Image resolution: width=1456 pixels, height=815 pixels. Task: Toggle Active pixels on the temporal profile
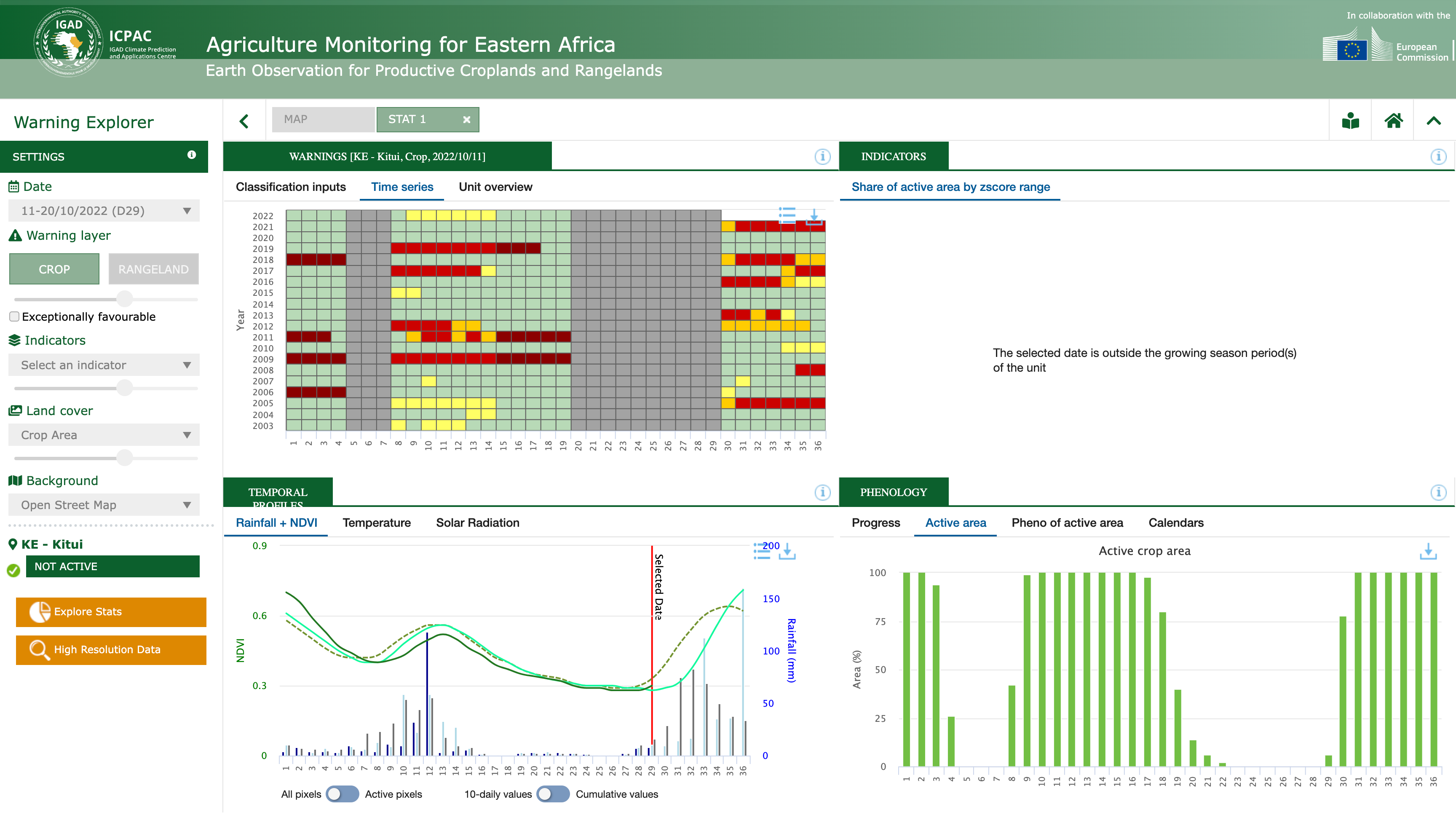point(344,794)
